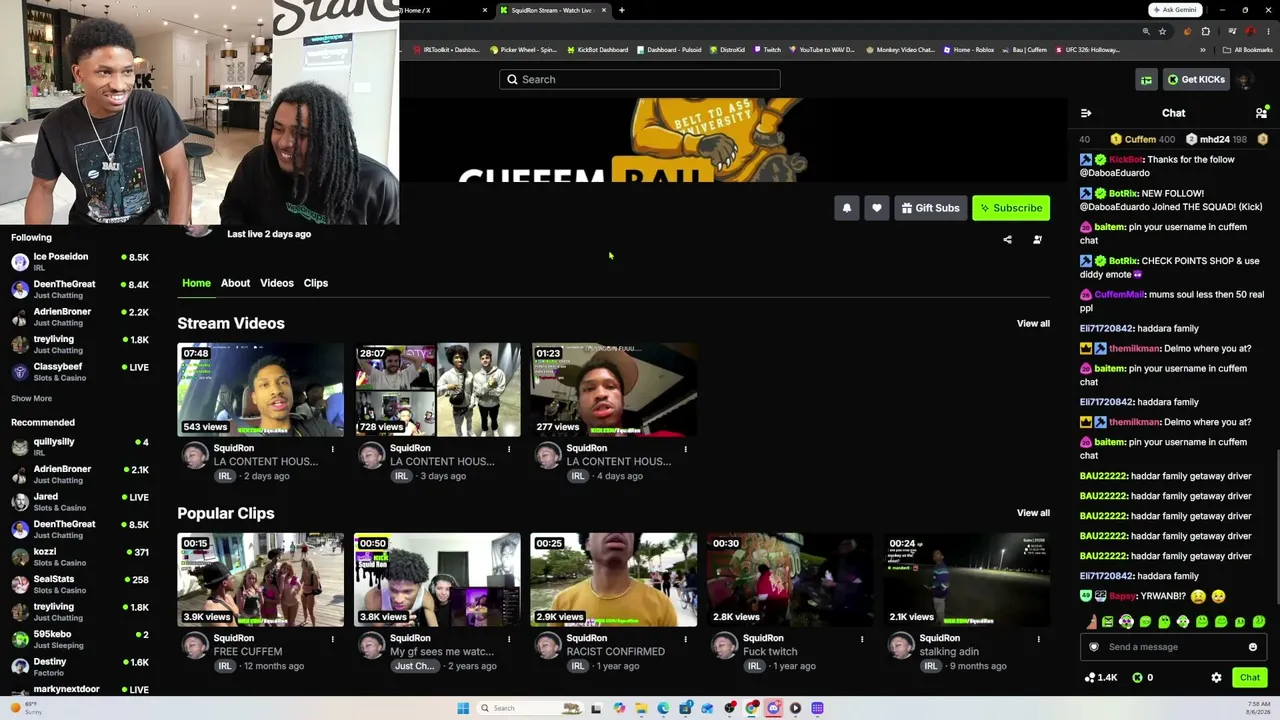Open the 01:23 stream video thumbnail
Screen dimensions: 1280x720
pos(614,390)
